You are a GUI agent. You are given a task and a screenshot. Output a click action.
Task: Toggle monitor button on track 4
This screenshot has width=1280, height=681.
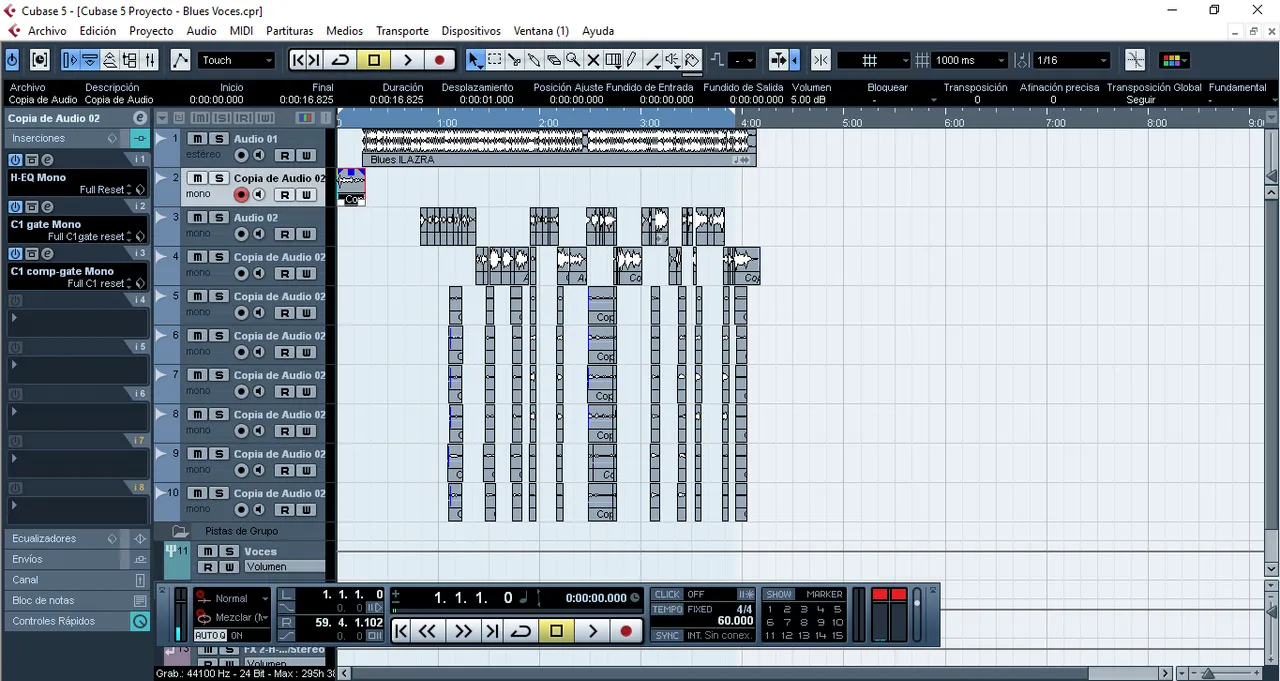click(x=258, y=273)
